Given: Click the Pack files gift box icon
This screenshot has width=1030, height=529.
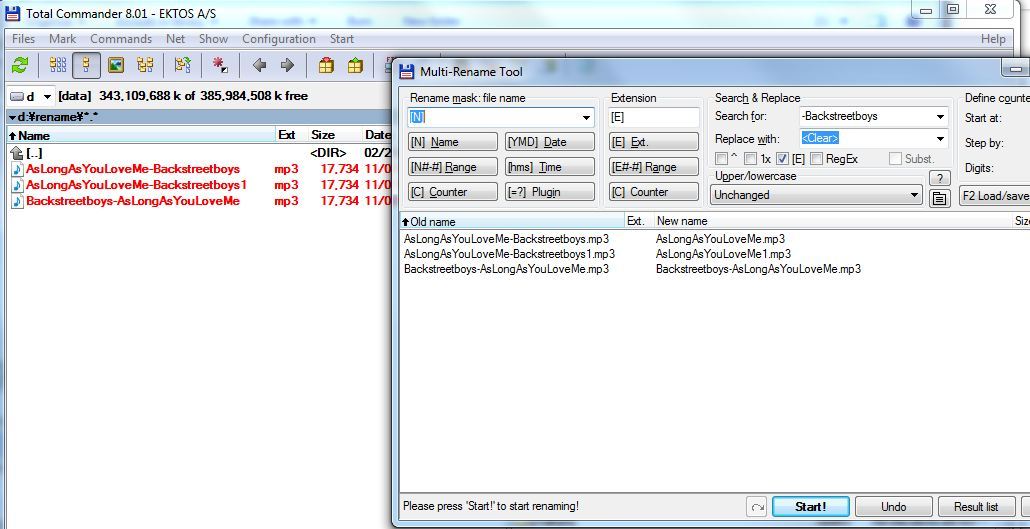Looking at the screenshot, I should (x=326, y=65).
